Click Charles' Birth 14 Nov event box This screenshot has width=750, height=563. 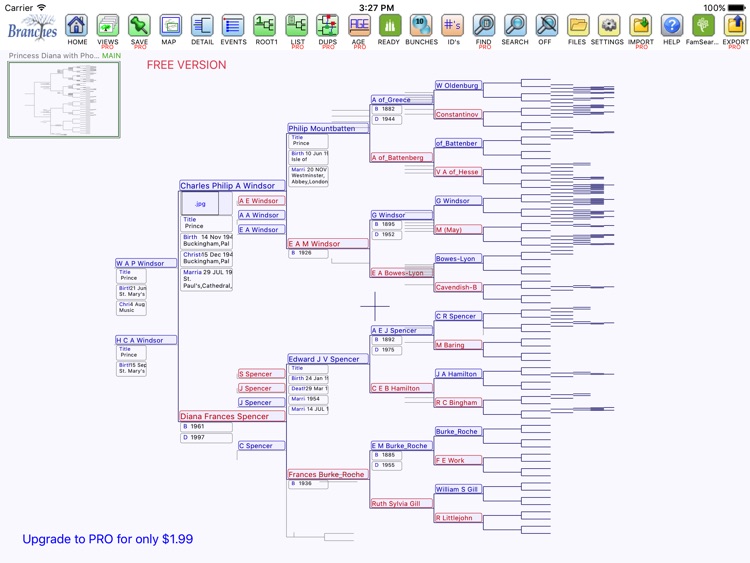click(207, 240)
